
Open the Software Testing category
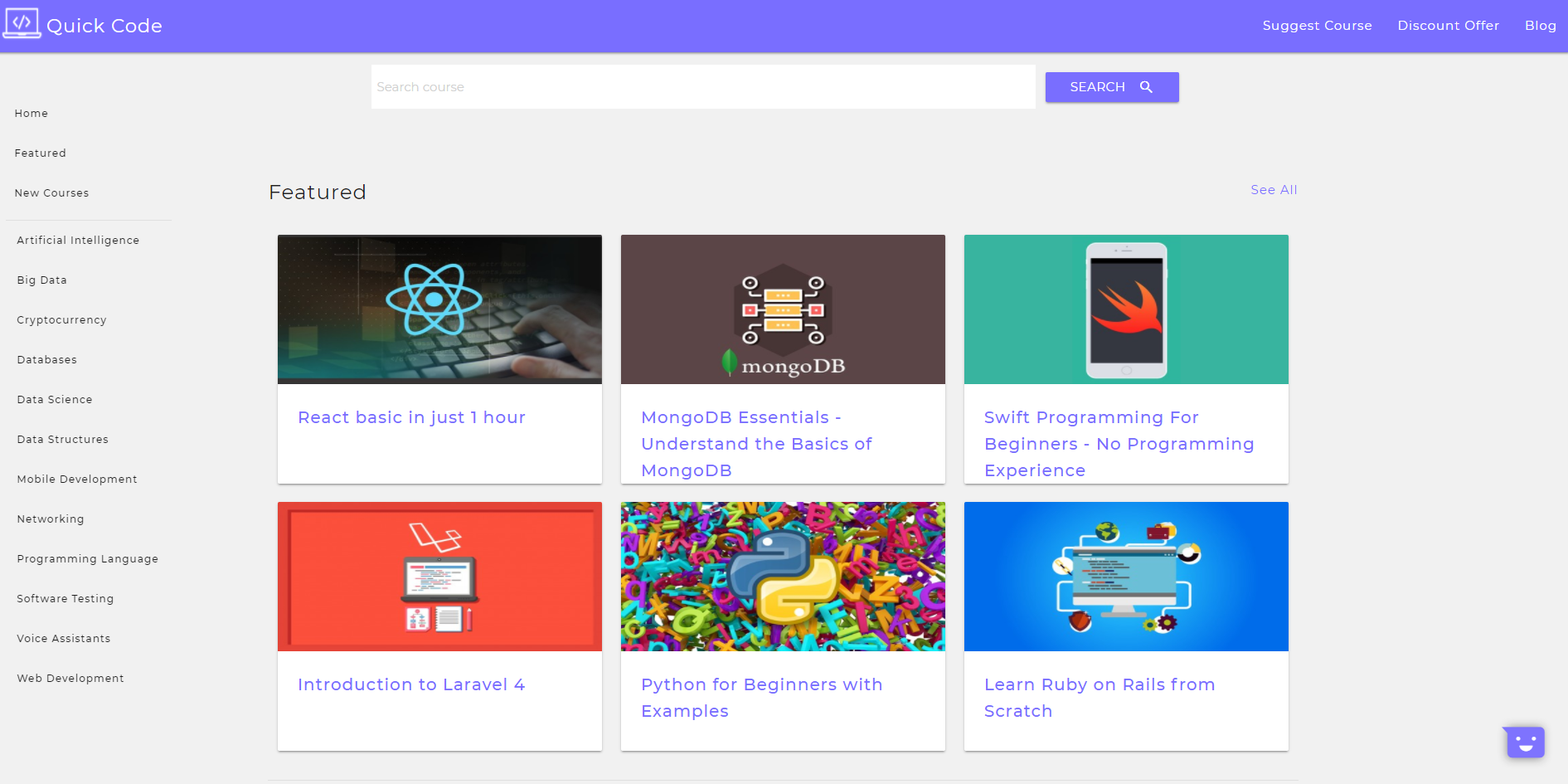coord(66,599)
